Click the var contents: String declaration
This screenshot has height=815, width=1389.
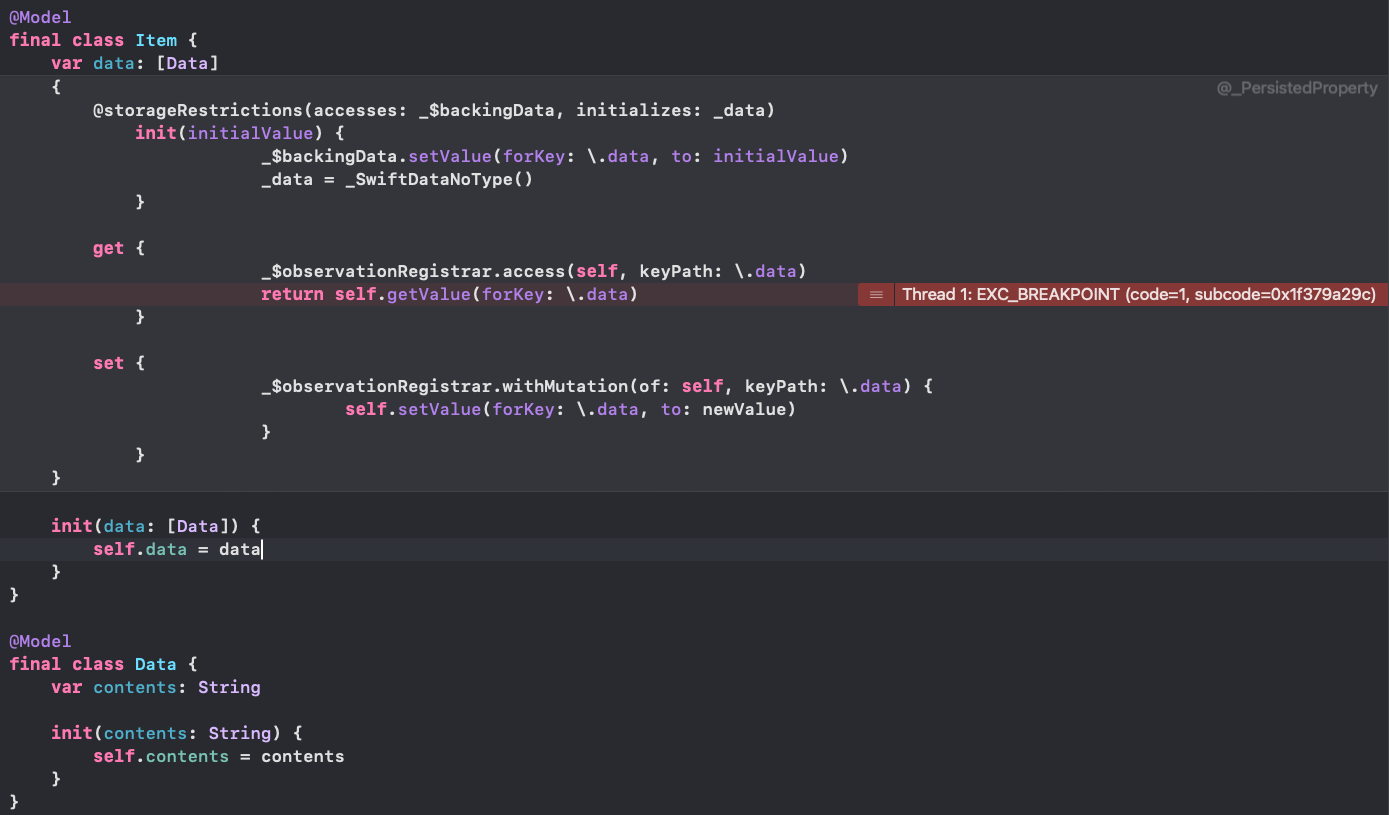click(156, 687)
